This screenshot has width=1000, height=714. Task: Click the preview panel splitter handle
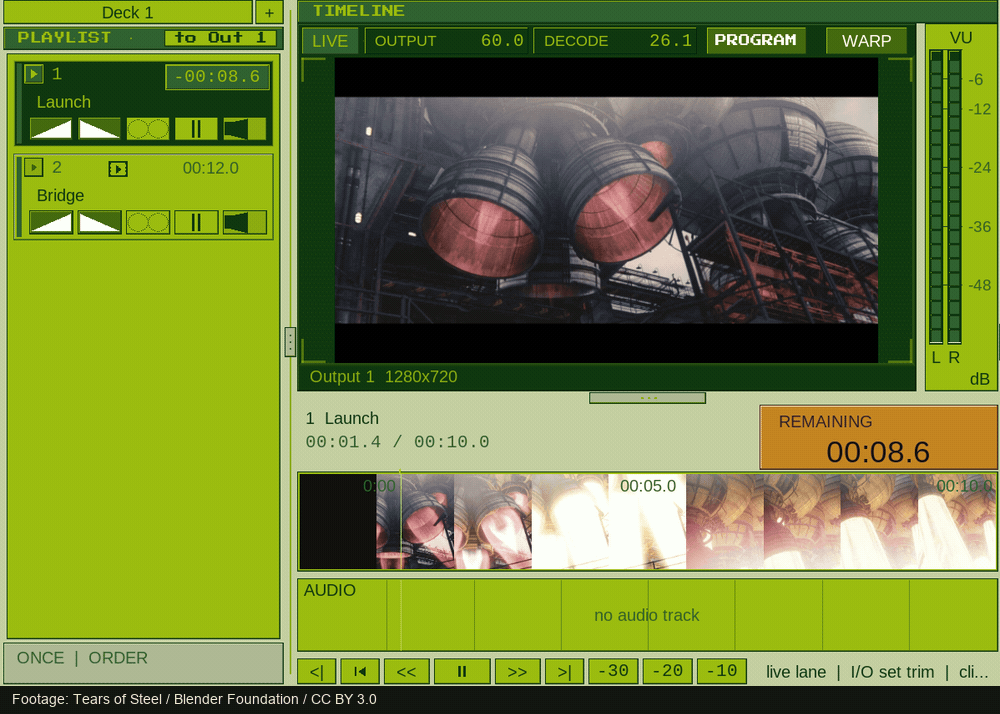[647, 398]
